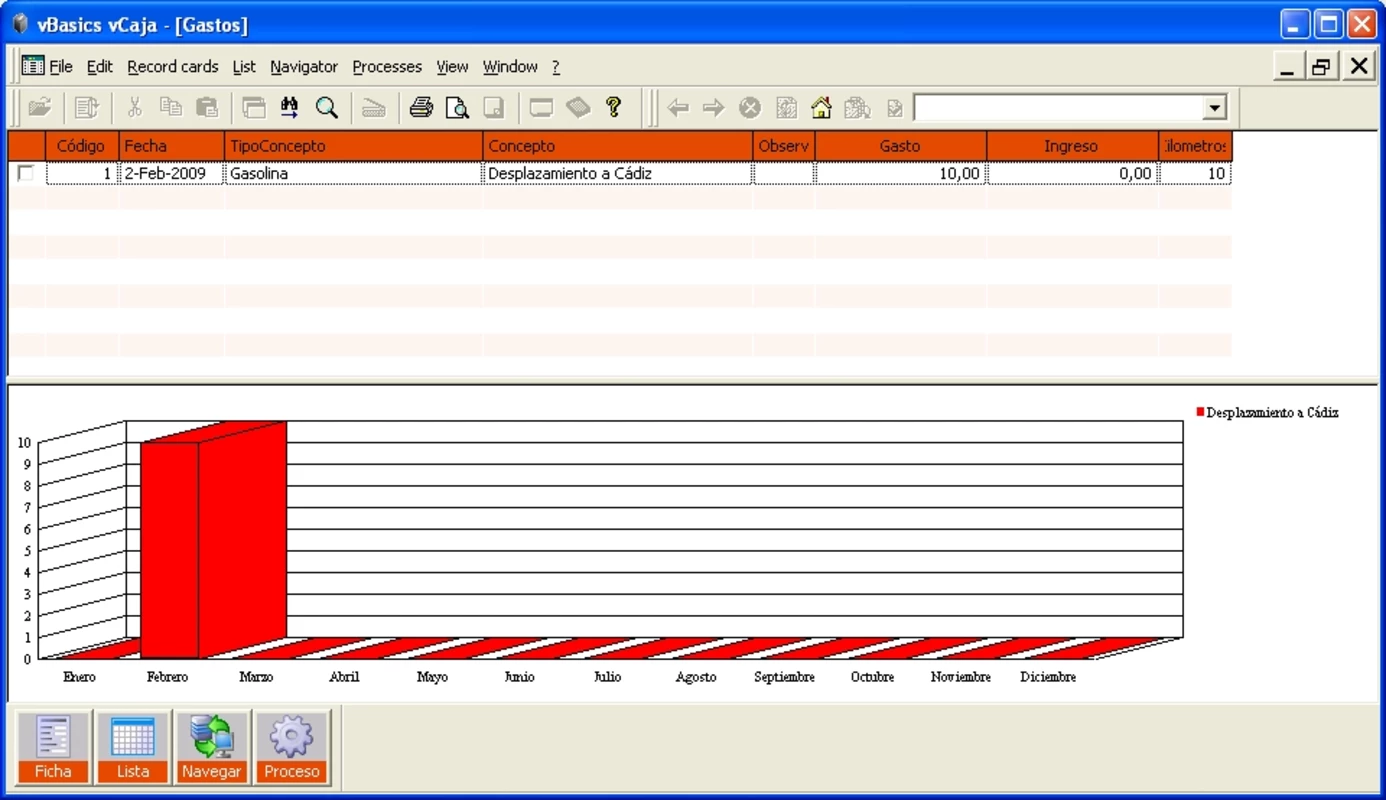
Task: Click the magnifying glass search icon
Action: 326,107
